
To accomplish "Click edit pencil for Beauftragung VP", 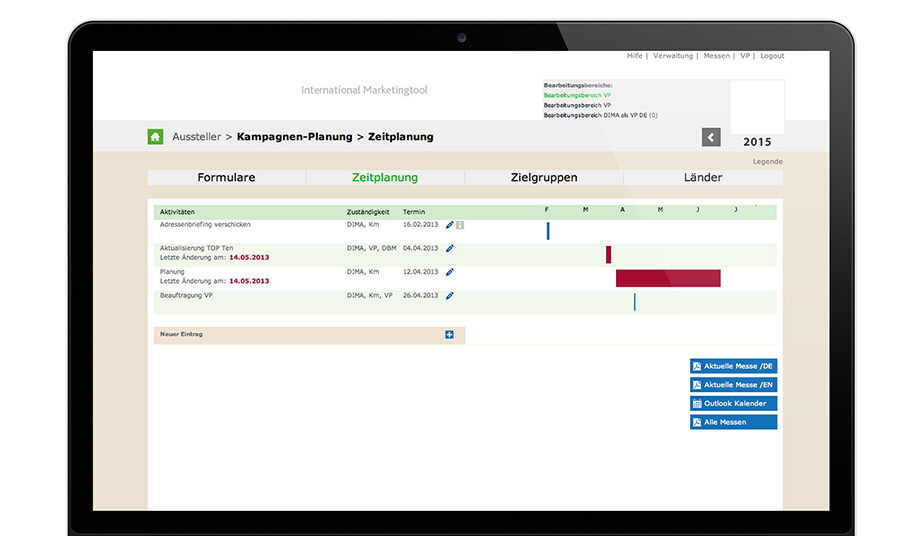I will click(x=450, y=296).
